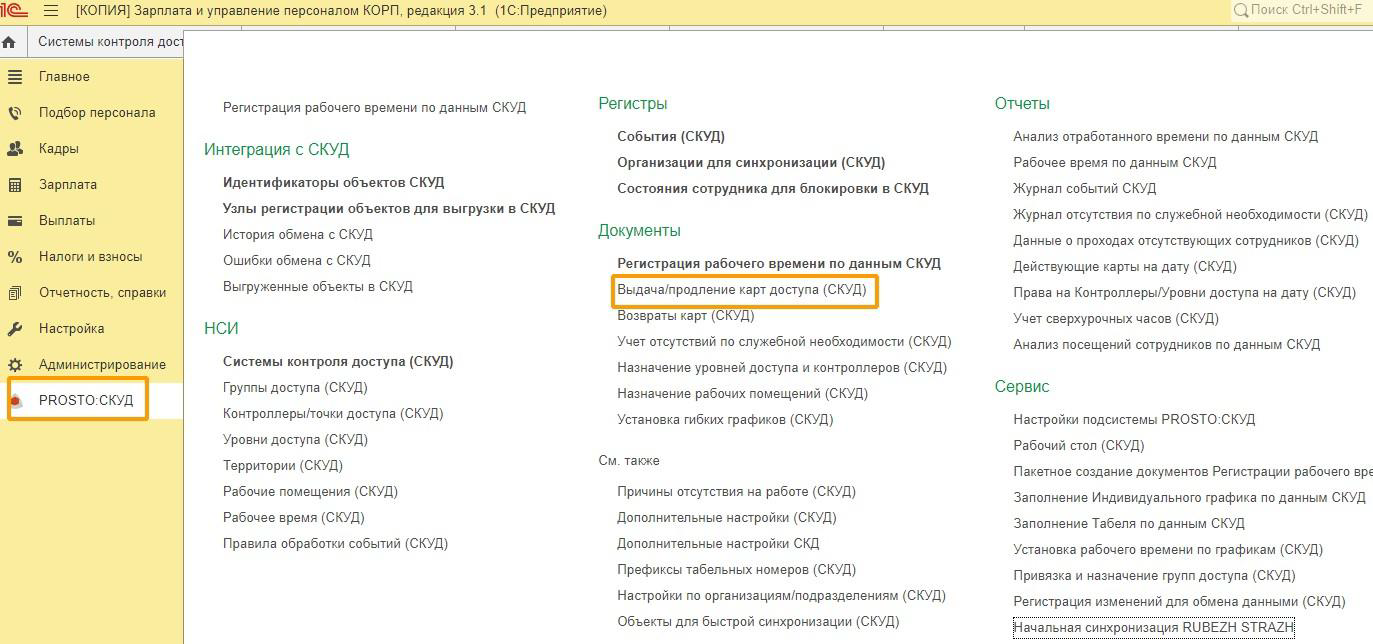Viewport: 1373px width, 644px height.
Task: Open Идентификаторы объектов СКУД
Action: (333, 183)
